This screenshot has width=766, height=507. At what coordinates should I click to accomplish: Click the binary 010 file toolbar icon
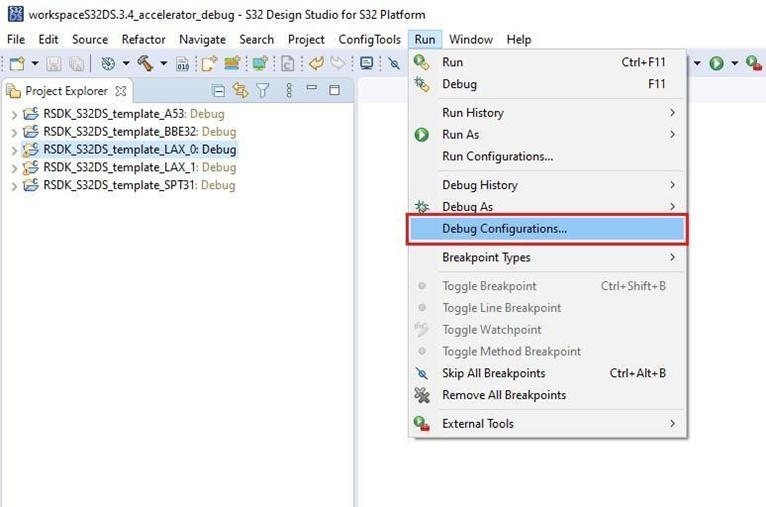183,63
